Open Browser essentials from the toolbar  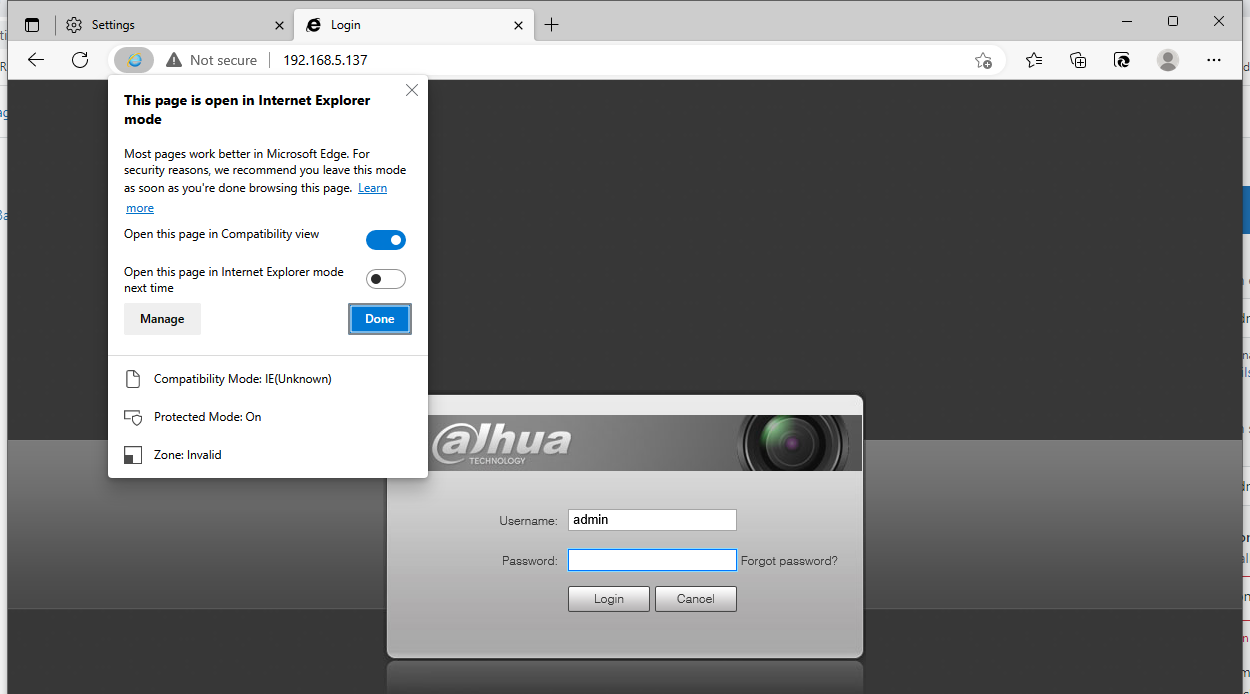(x=1122, y=60)
